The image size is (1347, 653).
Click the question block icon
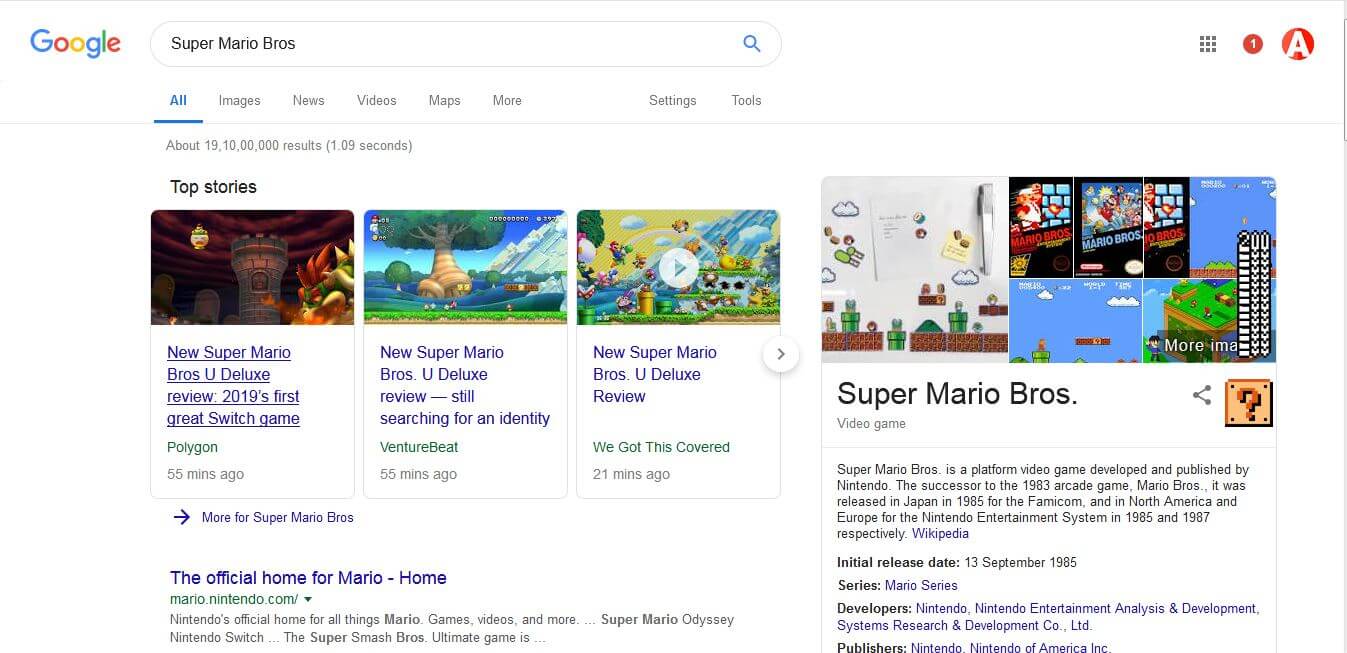1249,403
